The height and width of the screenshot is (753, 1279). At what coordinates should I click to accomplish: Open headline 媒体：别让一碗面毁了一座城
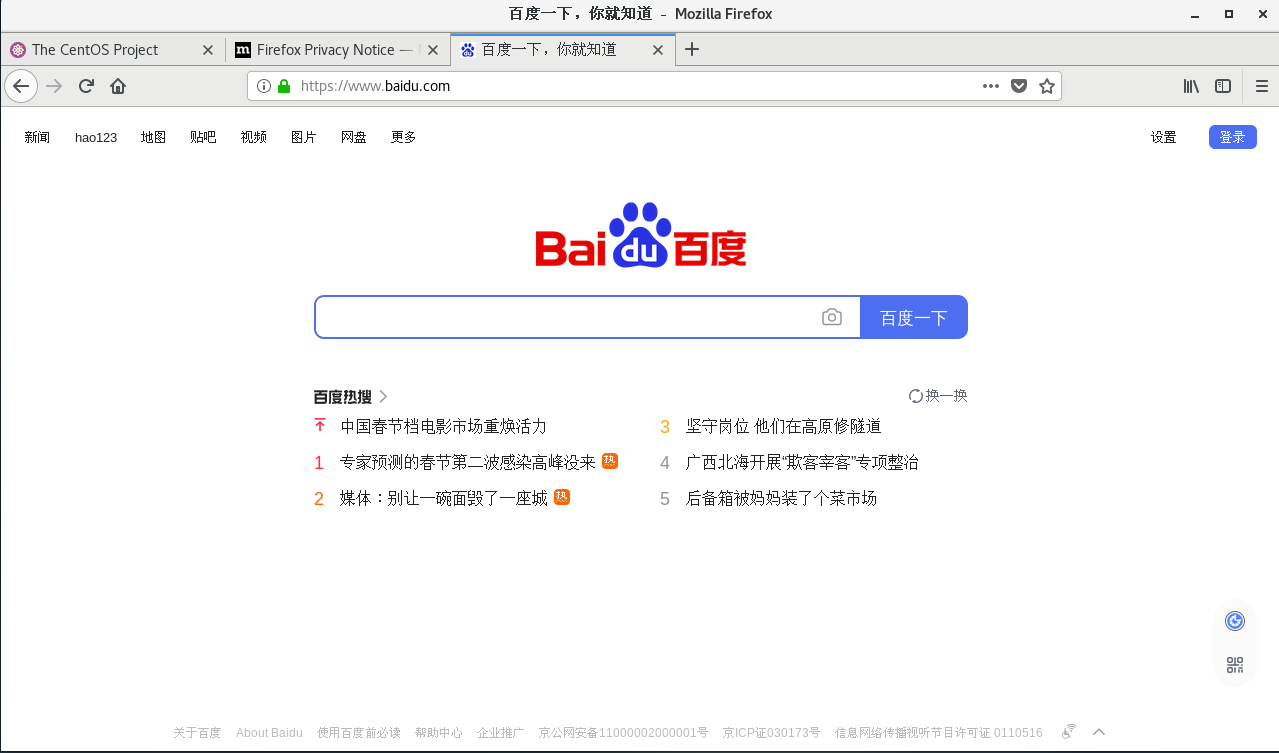coord(443,498)
